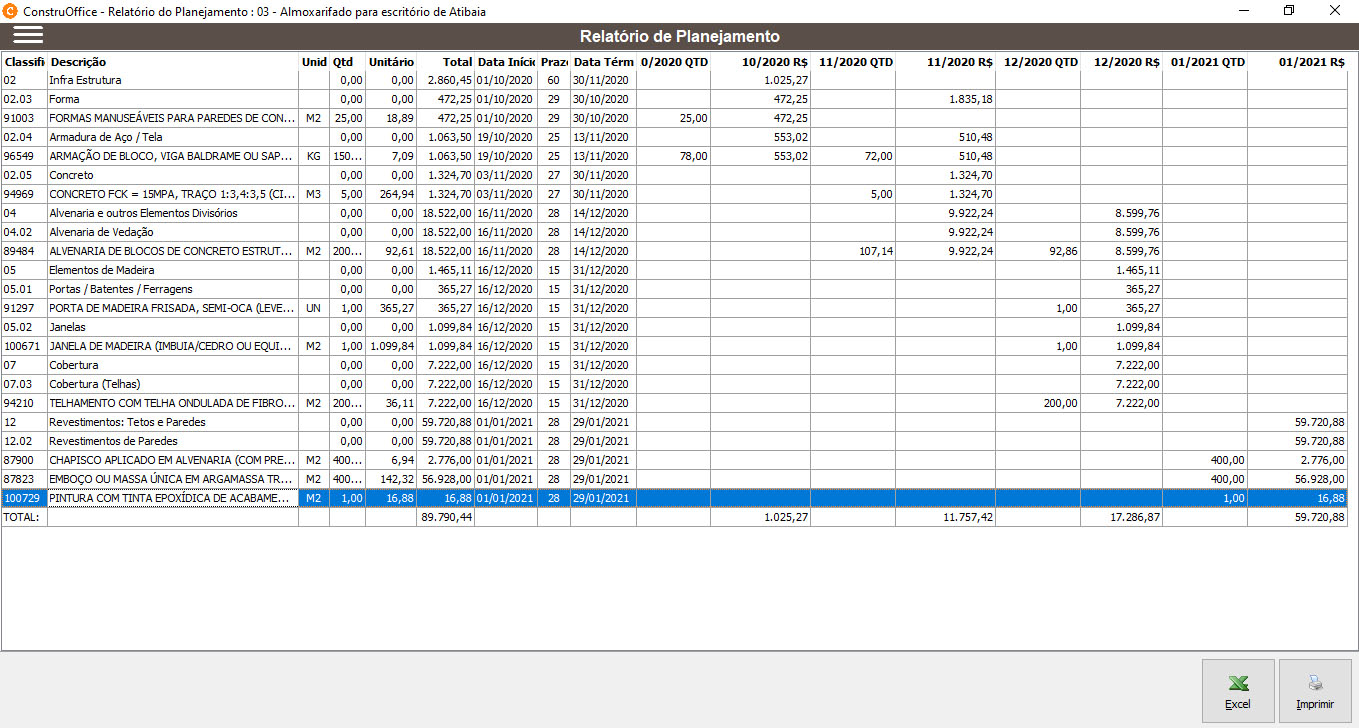Click unit price cell 142,32

397,479
